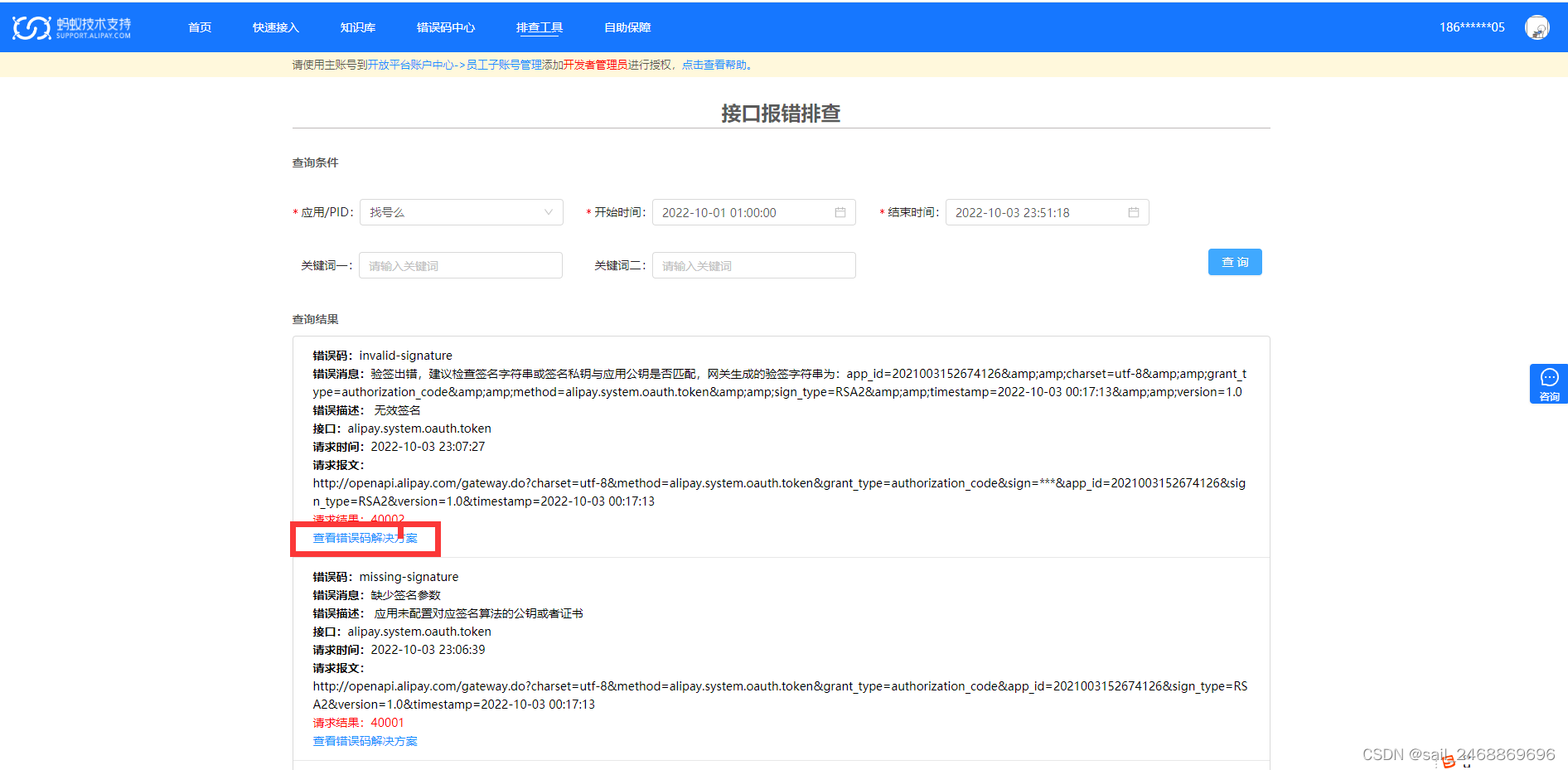The height and width of the screenshot is (770, 1568).
Task: Click the 查询 button
Action: pyautogui.click(x=1235, y=262)
